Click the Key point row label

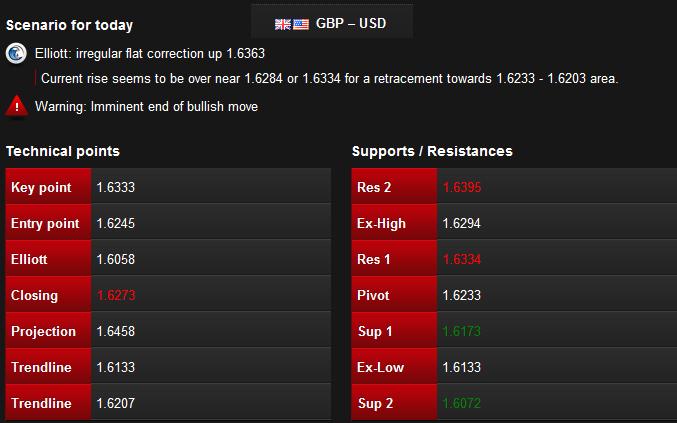pos(41,187)
